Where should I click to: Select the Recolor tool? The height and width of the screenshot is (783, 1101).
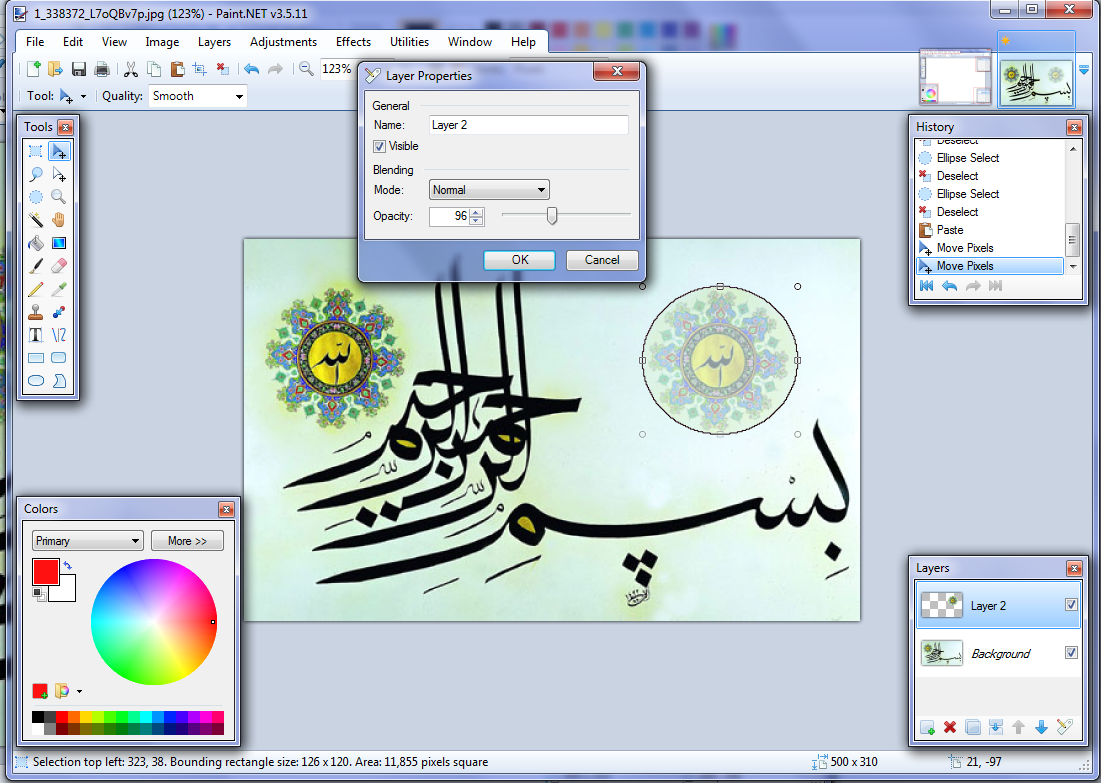[x=59, y=312]
